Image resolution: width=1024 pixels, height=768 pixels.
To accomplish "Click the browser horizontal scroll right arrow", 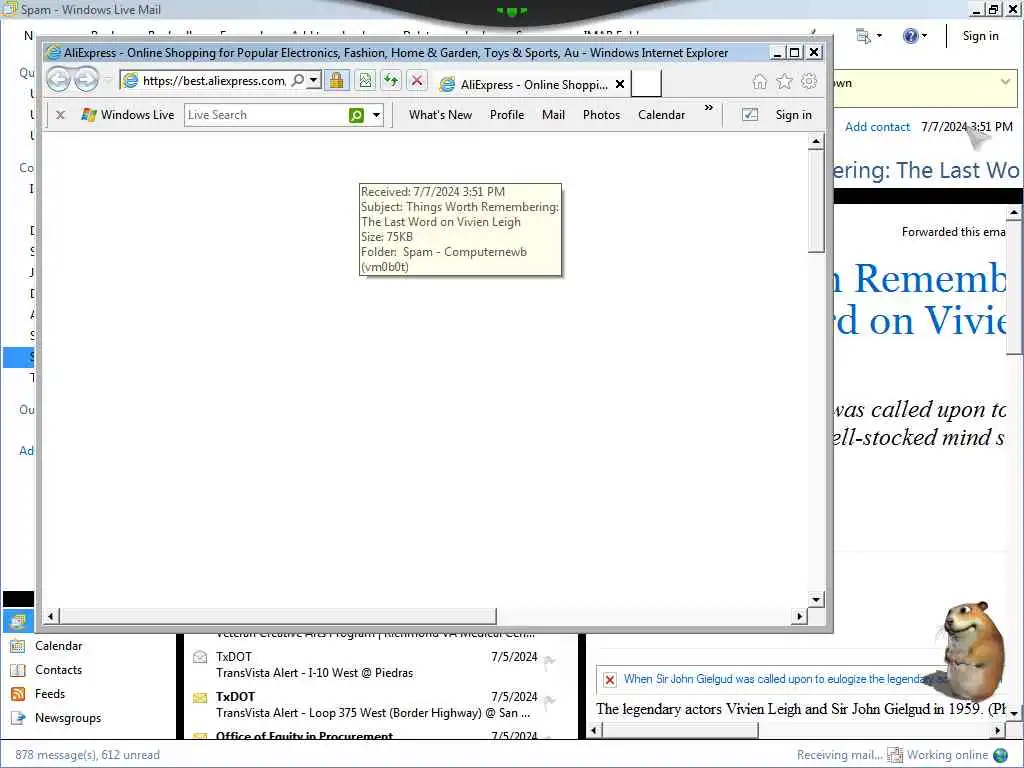I will coord(799,616).
